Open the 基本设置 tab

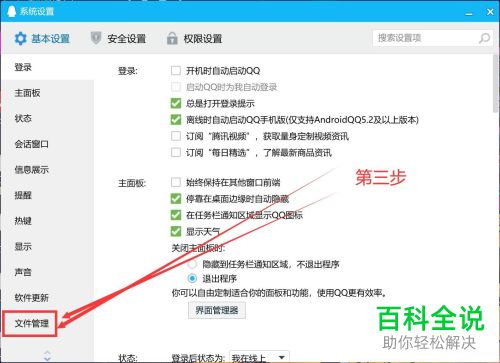tap(42, 39)
